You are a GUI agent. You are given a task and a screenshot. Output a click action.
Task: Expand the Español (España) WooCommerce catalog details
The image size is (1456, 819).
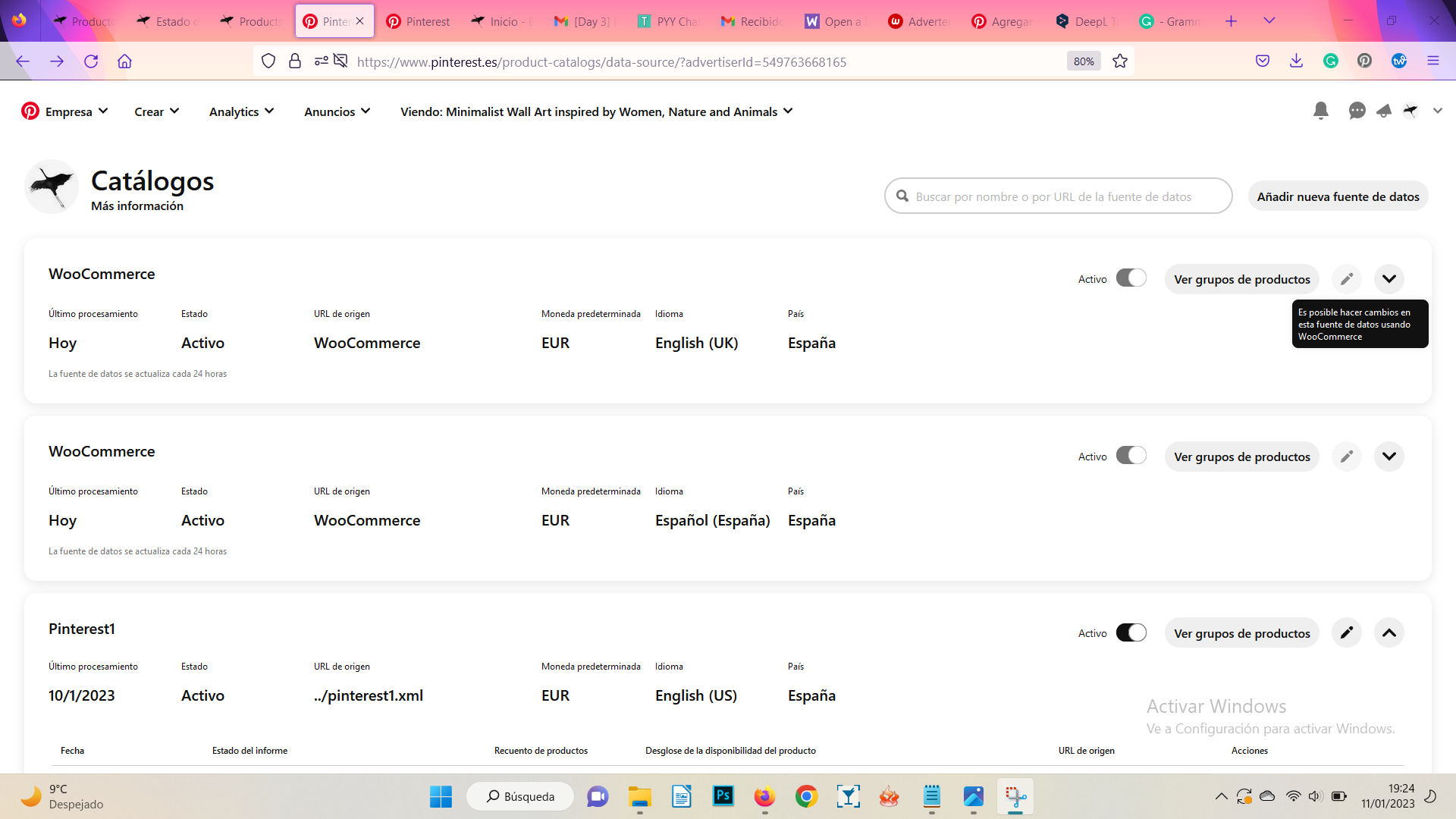pos(1389,457)
